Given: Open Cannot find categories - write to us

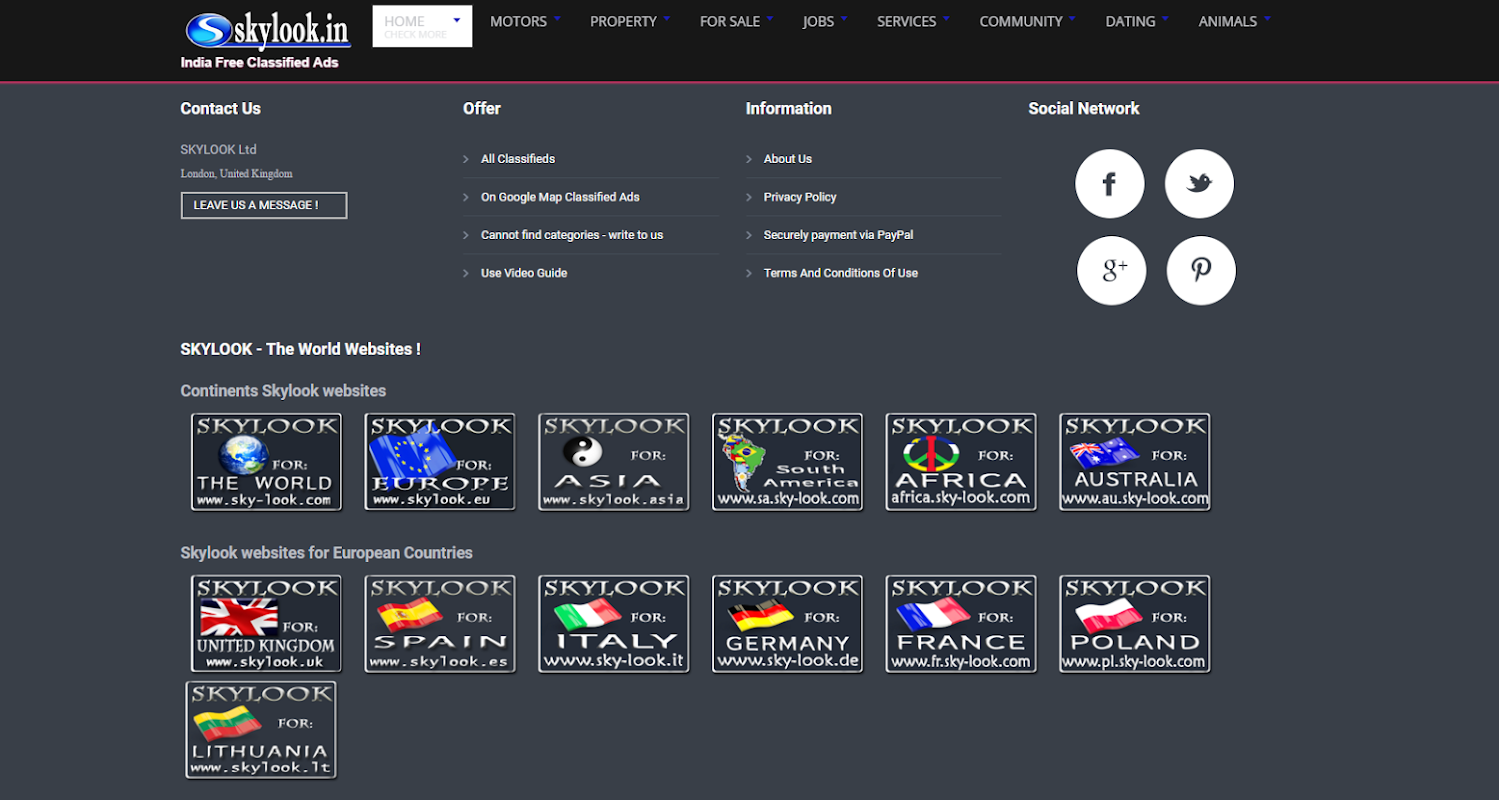Looking at the screenshot, I should pyautogui.click(x=572, y=235).
